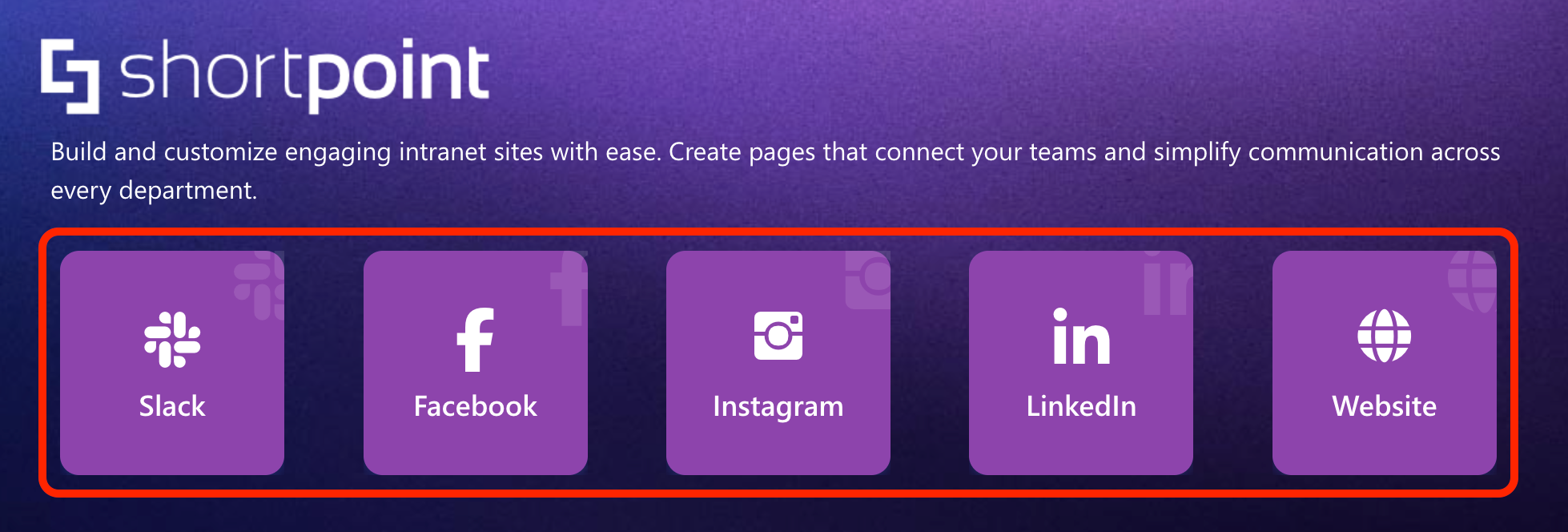This screenshot has height=532, width=1568.
Task: Click the faded Slack watermark in tile corner
Action: (259, 285)
